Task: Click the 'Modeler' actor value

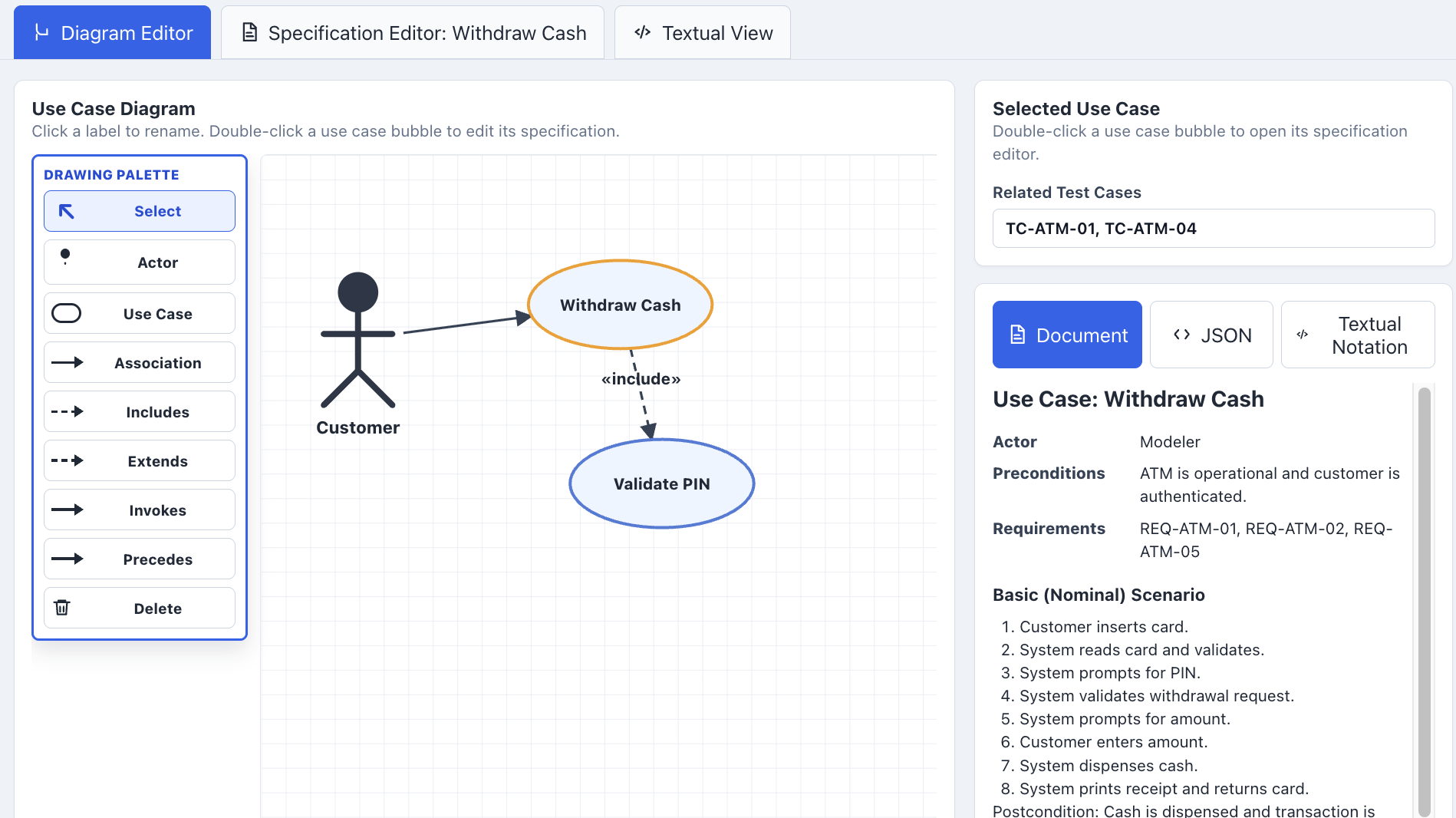Action: coord(1170,442)
